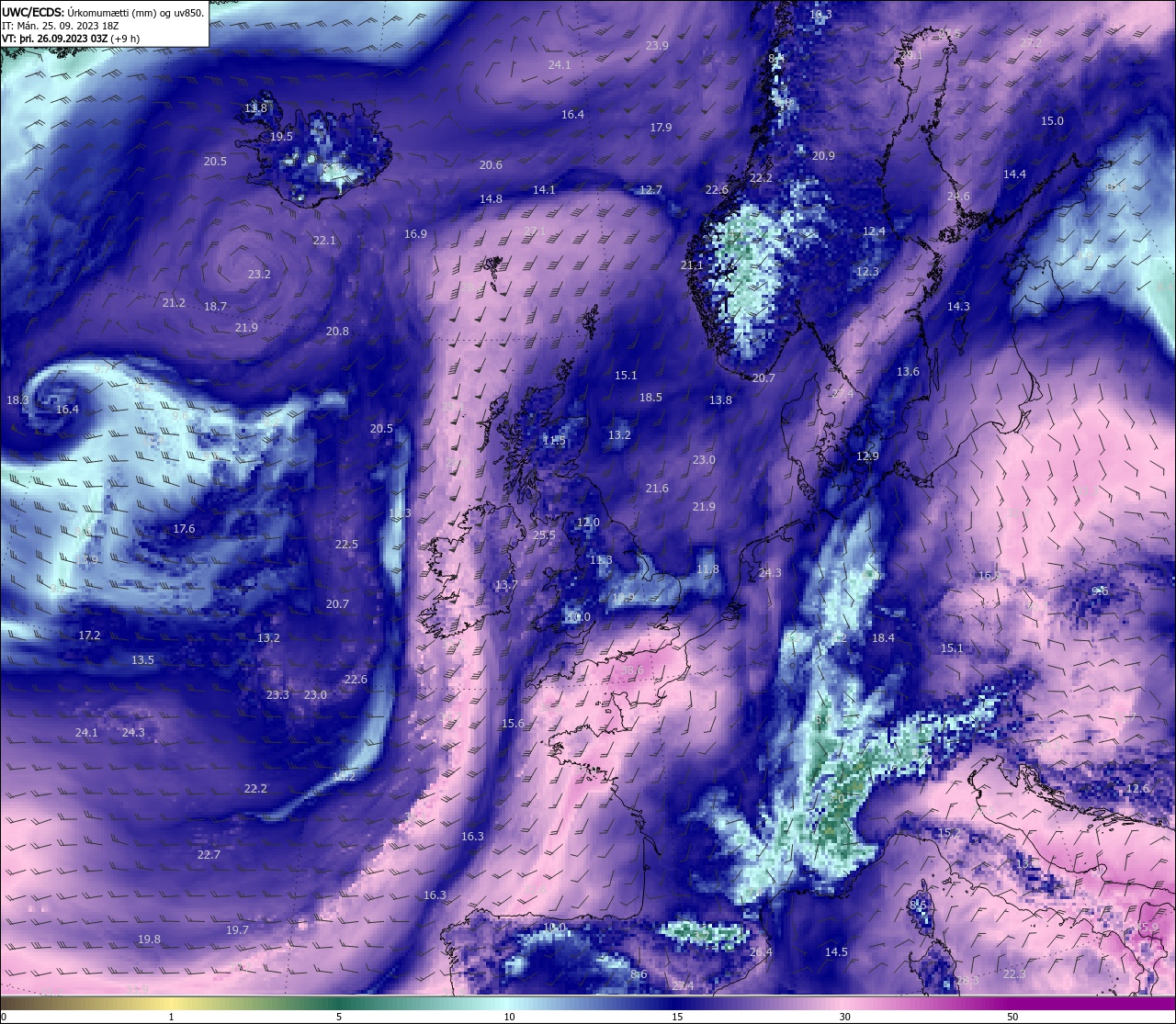Click the map value 22.5

[346, 545]
